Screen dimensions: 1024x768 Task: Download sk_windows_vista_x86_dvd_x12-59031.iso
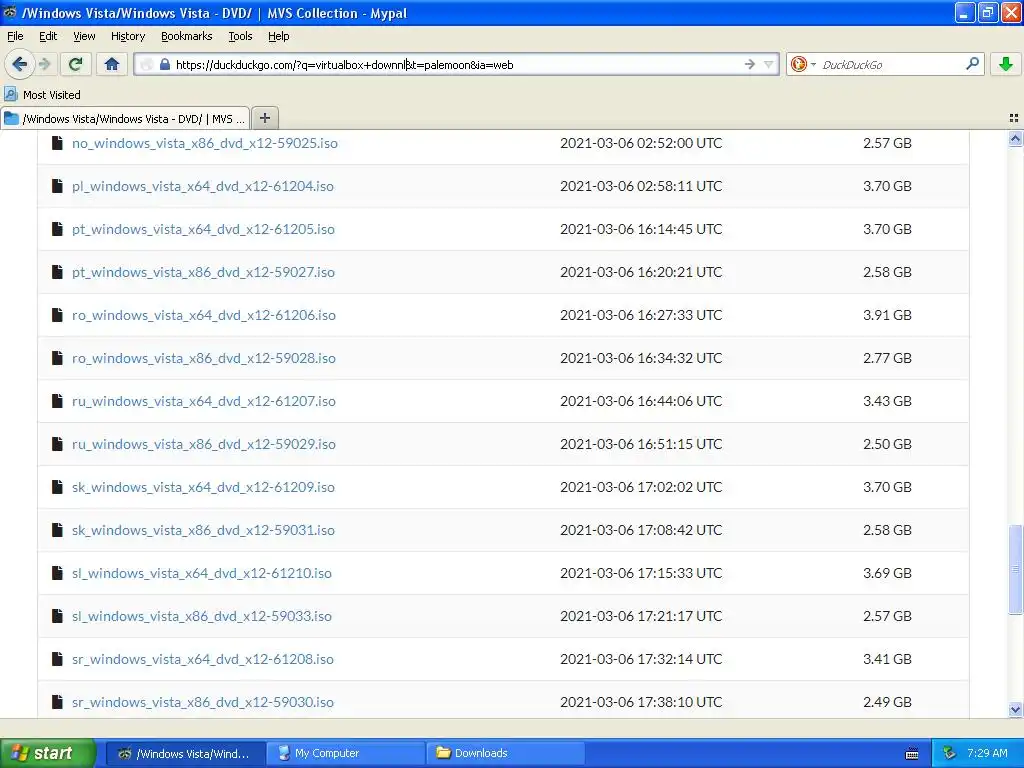[x=203, y=531]
